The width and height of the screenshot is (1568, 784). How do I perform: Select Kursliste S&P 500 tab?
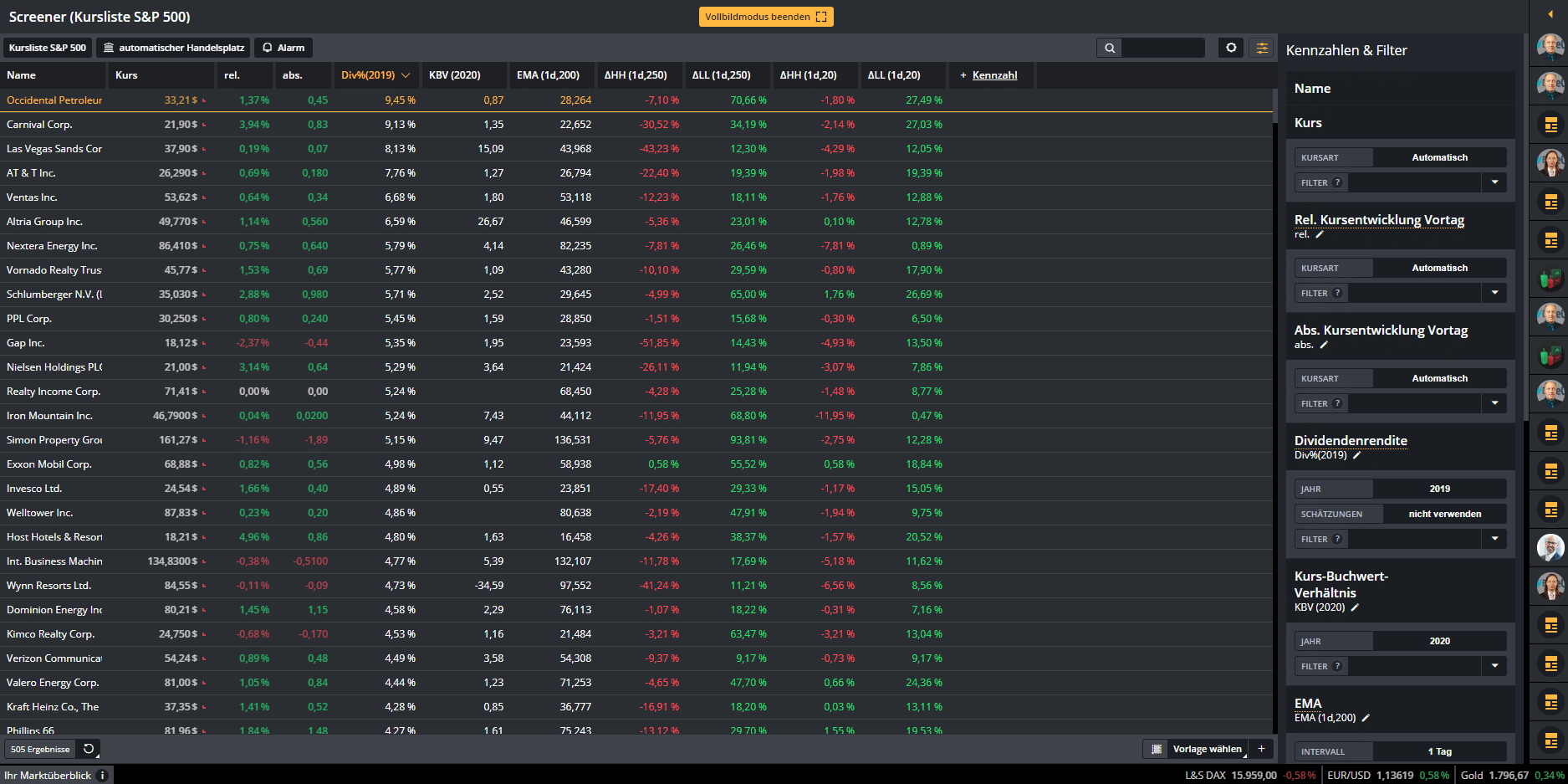[x=48, y=48]
